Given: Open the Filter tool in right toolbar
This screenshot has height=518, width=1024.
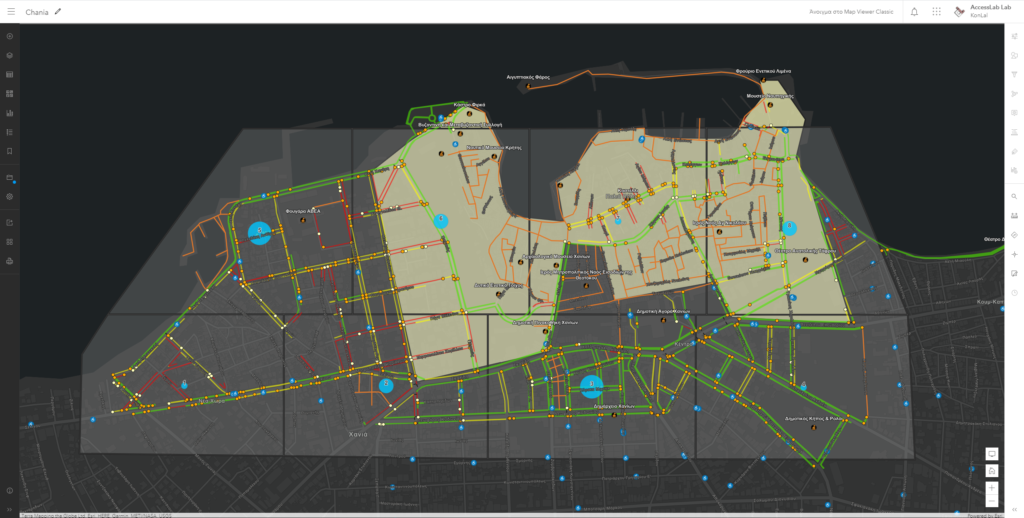Looking at the screenshot, I should tap(1014, 74).
